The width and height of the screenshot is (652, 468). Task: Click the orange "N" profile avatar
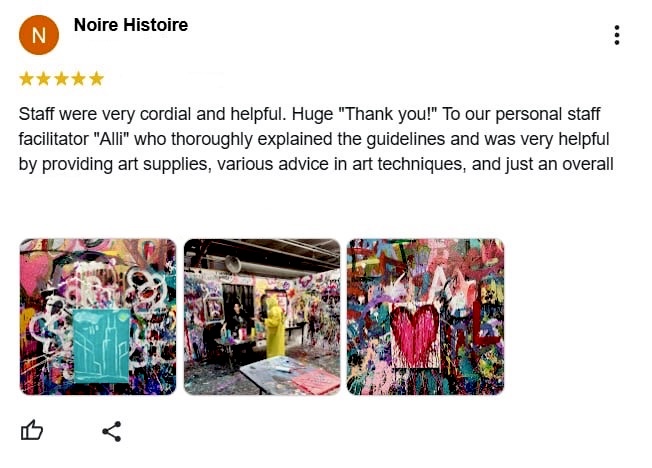click(x=39, y=35)
